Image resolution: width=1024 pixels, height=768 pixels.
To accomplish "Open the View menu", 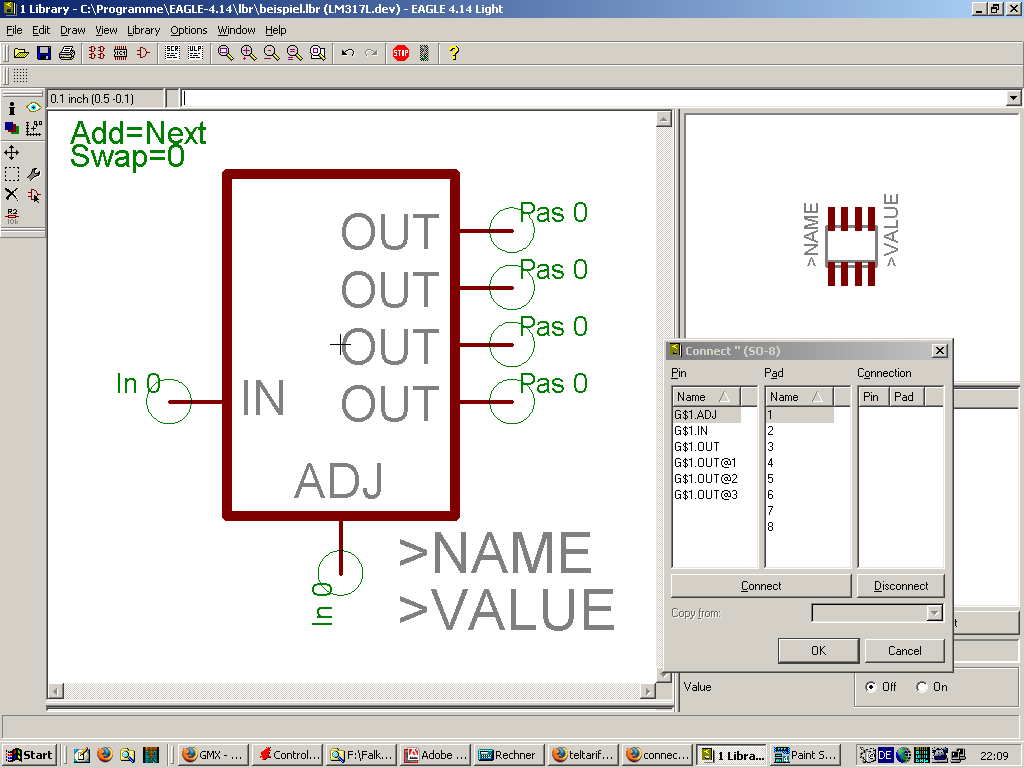I will pos(106,30).
